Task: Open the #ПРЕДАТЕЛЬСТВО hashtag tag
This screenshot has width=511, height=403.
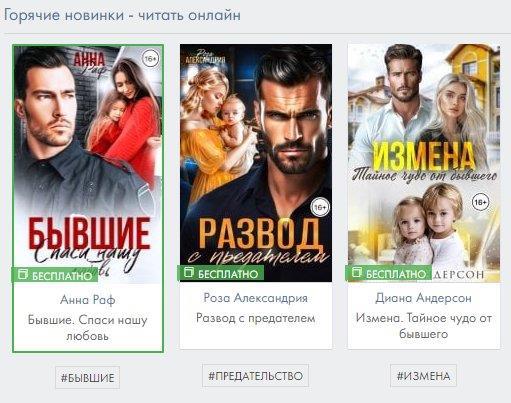Action: click(x=255, y=376)
